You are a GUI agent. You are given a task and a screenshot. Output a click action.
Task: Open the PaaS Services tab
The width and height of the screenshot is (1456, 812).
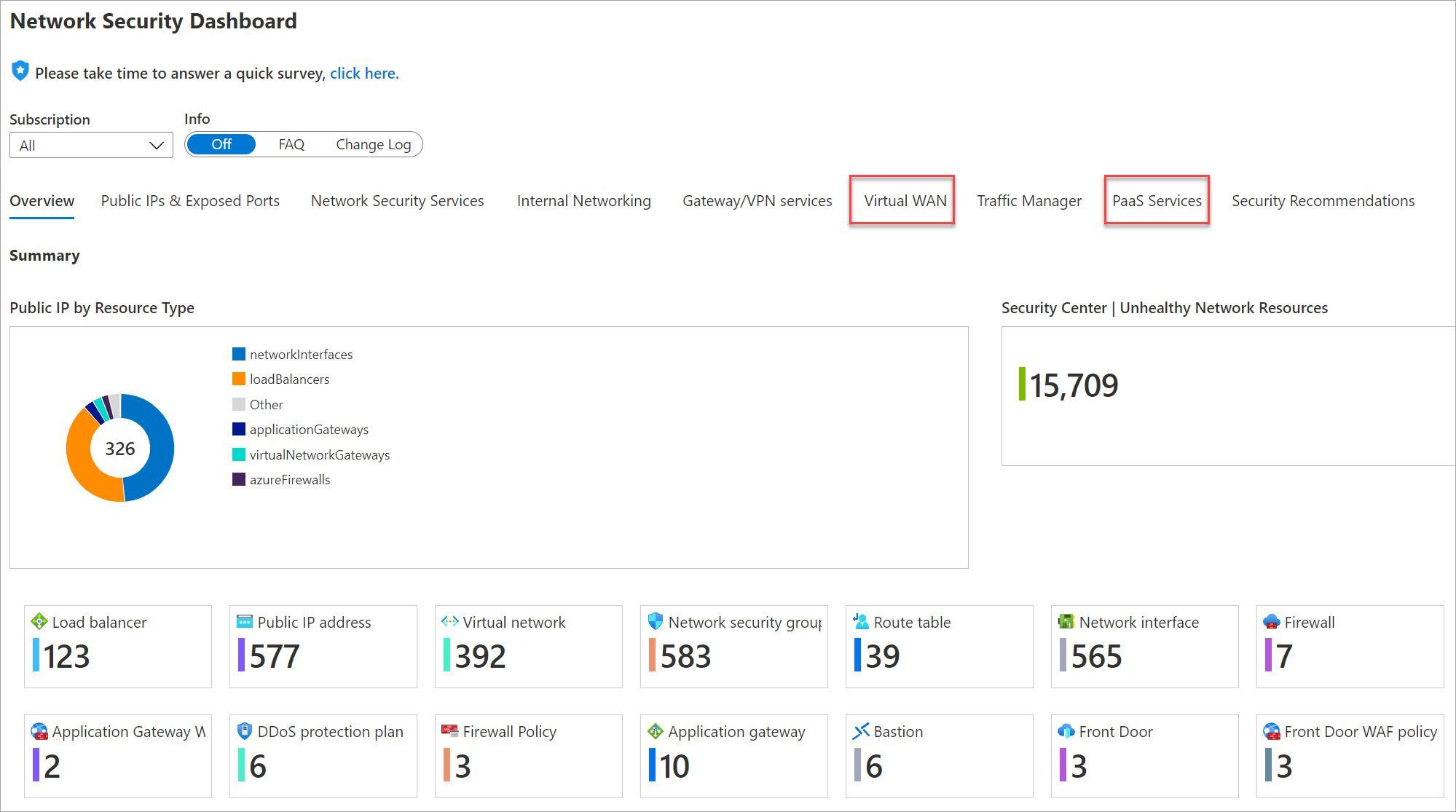pyautogui.click(x=1157, y=200)
